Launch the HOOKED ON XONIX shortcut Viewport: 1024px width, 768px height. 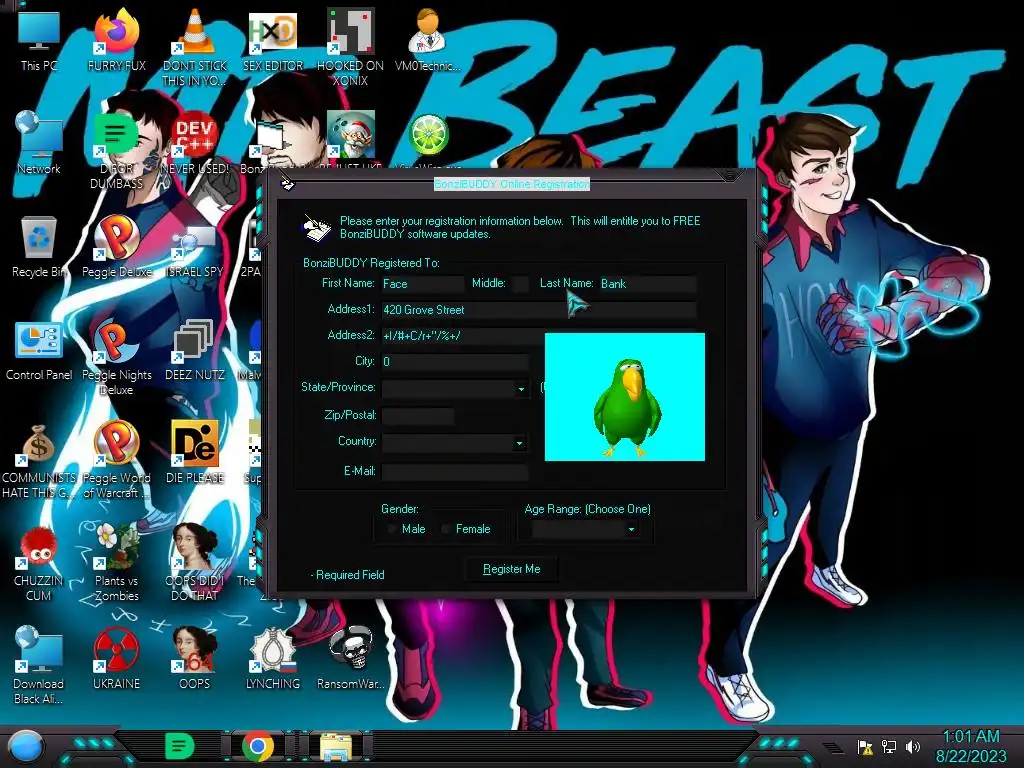(350, 47)
